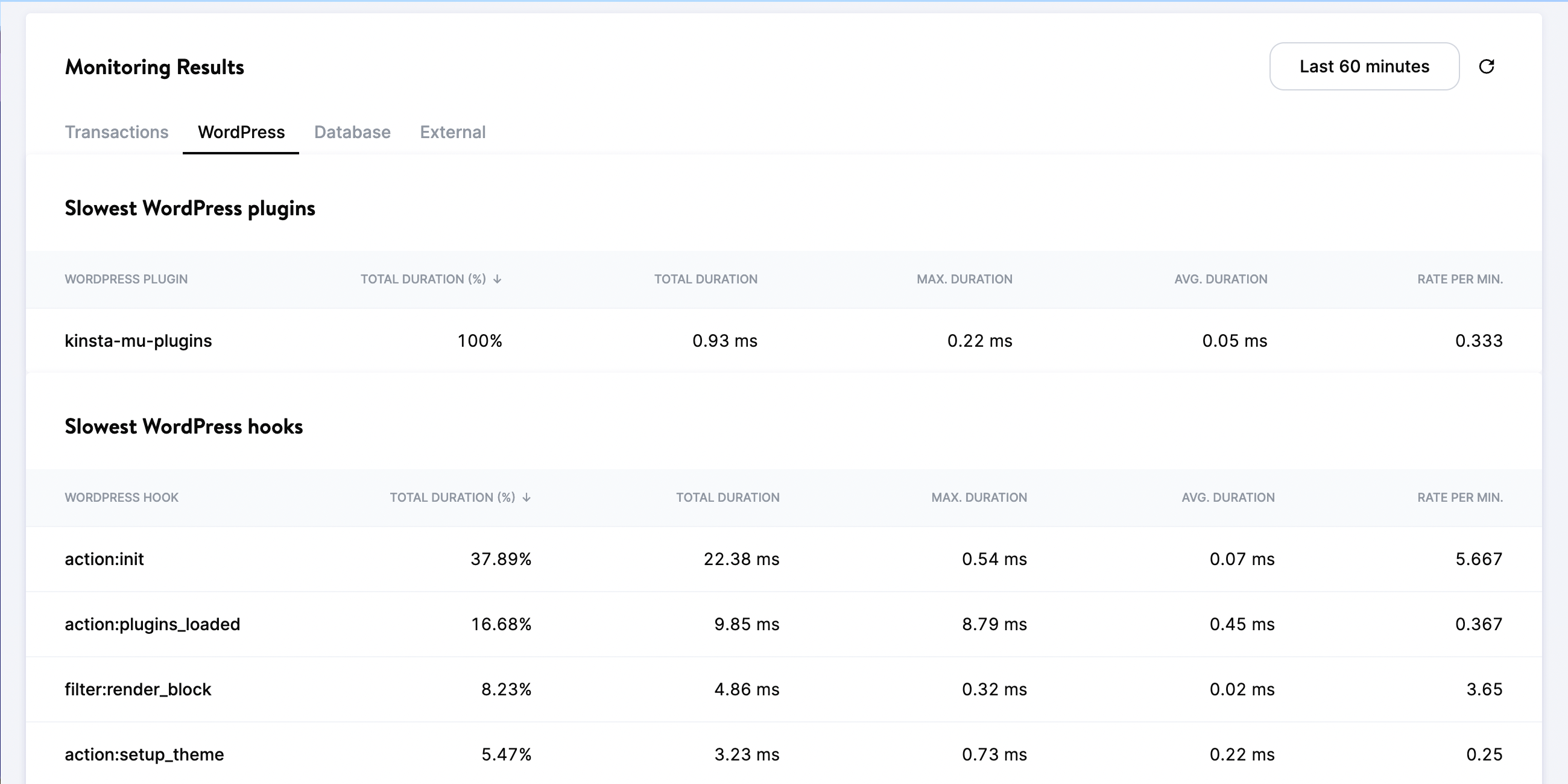Viewport: 1568px width, 784px height.
Task: Open the Last 60 minutes time range selector
Action: [1364, 66]
